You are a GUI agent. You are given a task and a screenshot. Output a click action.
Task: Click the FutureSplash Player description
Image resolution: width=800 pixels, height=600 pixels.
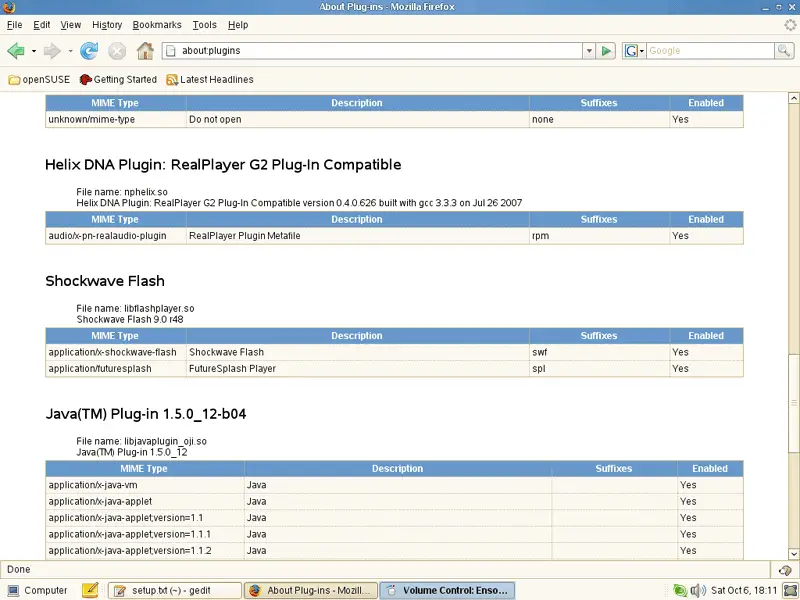(x=232, y=368)
